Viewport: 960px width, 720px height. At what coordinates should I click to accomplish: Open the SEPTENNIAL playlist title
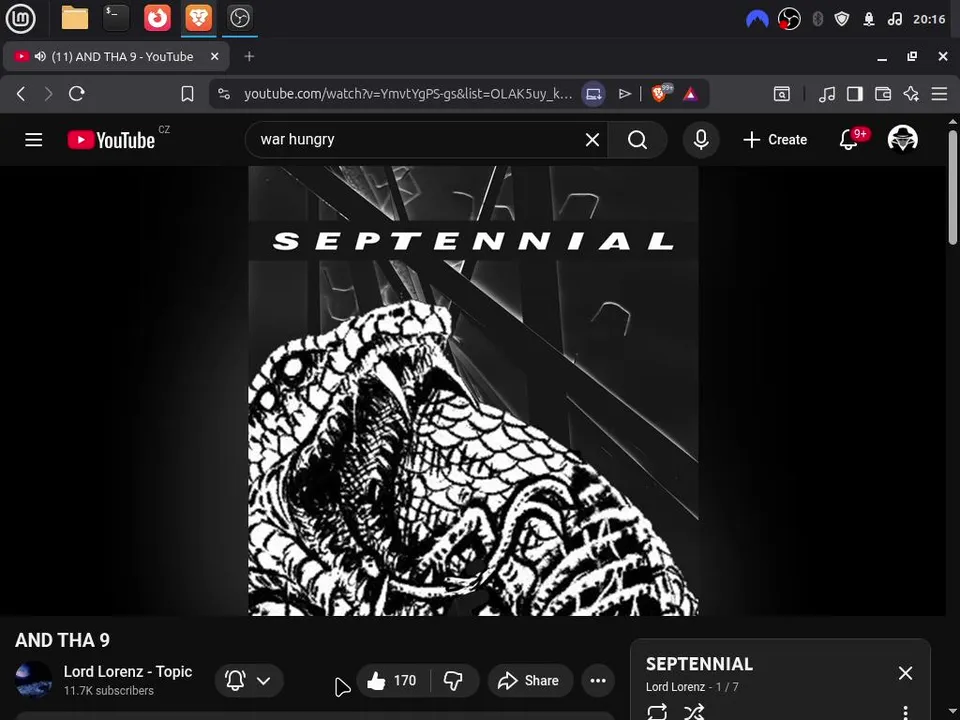click(x=699, y=664)
